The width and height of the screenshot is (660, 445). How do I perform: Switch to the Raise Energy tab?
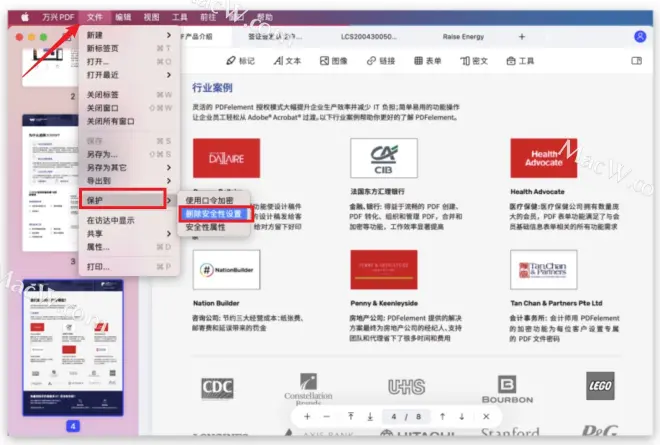(463, 37)
